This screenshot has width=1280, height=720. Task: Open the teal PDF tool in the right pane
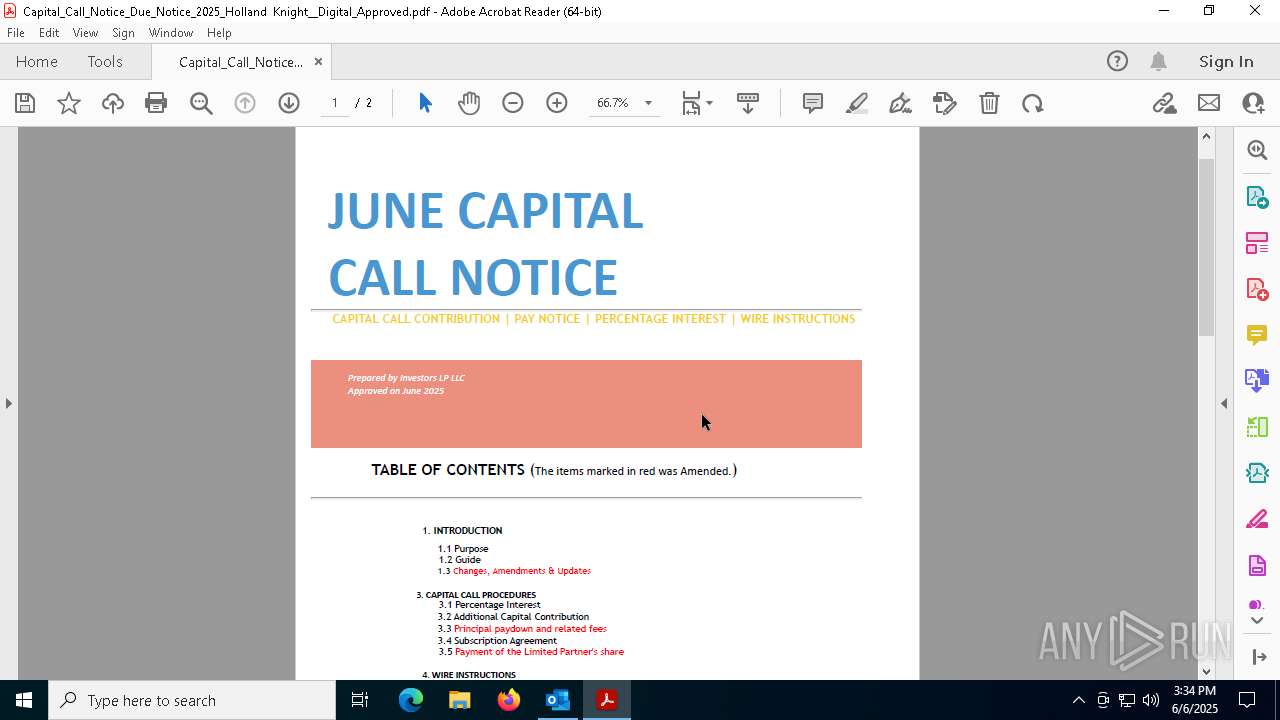[1257, 473]
